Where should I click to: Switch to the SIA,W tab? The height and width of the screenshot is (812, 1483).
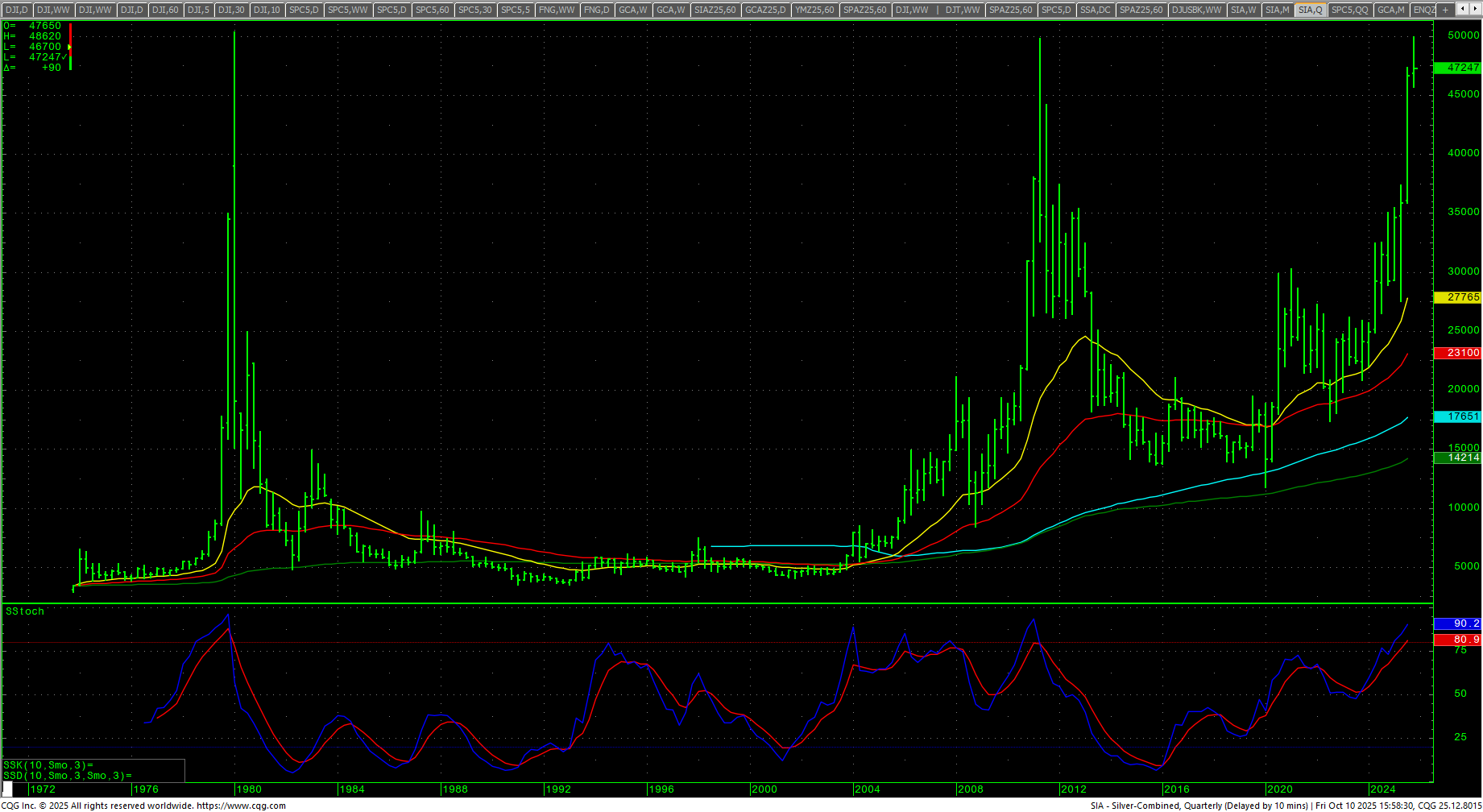[x=1243, y=10]
